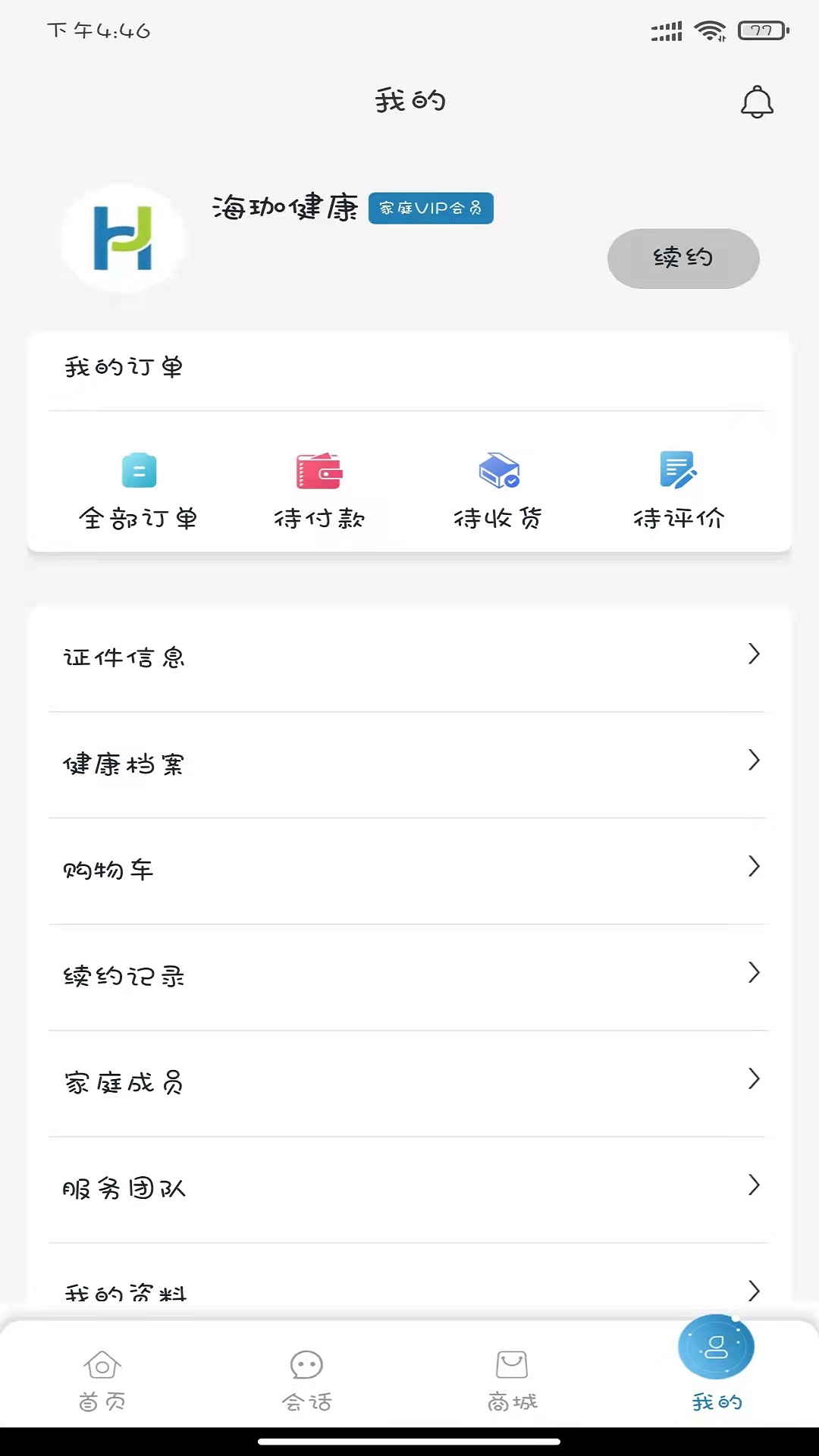Screen dimensions: 819x1456
Task: Tap the 首页 home icon
Action: click(102, 1366)
